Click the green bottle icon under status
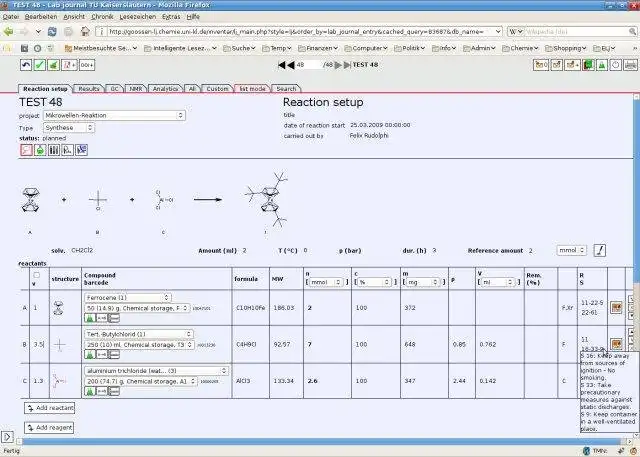The height and width of the screenshot is (457, 640). pyautogui.click(x=40, y=150)
